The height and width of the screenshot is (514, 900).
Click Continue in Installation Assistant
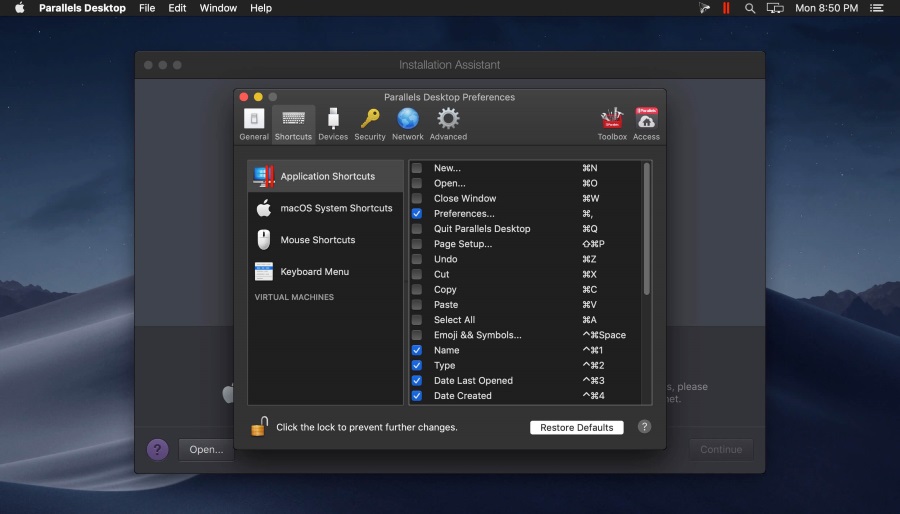point(721,450)
